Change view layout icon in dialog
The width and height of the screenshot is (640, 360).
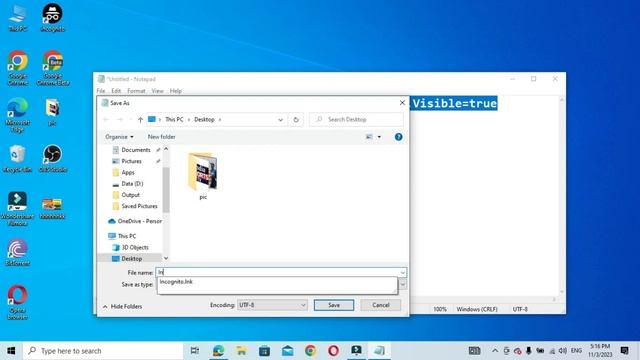(x=369, y=137)
